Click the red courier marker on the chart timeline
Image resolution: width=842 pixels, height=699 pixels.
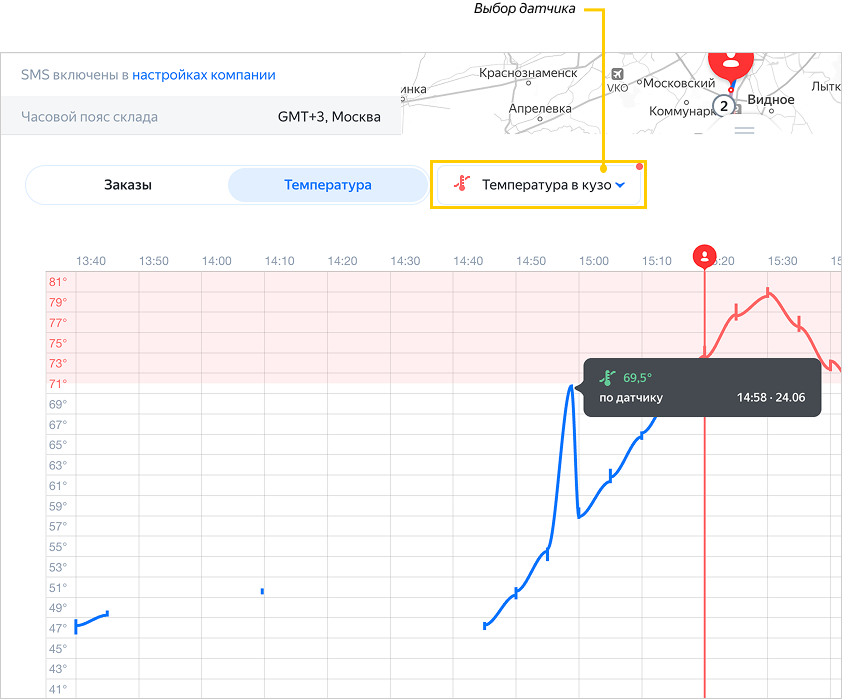(x=705, y=256)
